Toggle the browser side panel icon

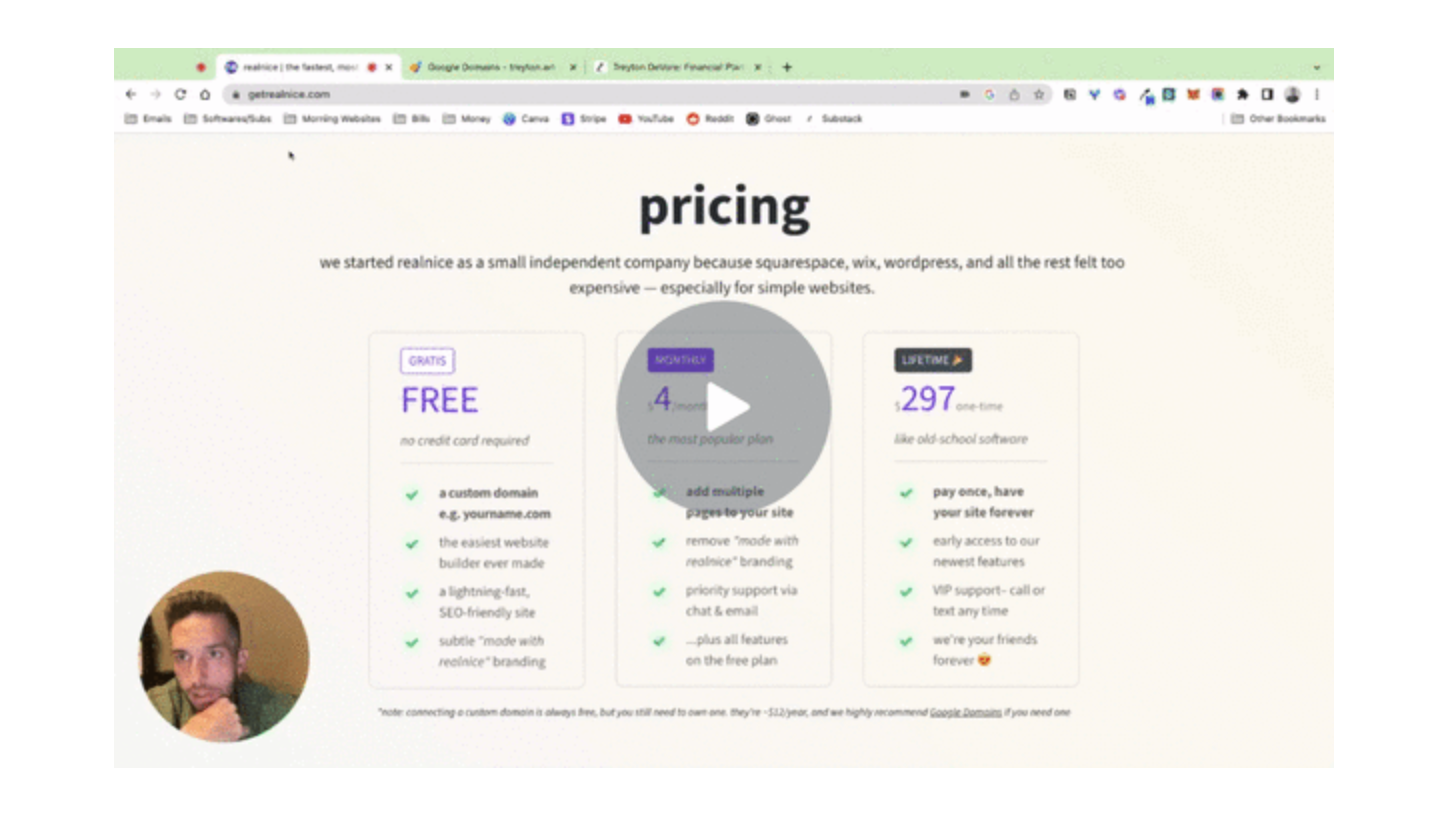click(1267, 94)
